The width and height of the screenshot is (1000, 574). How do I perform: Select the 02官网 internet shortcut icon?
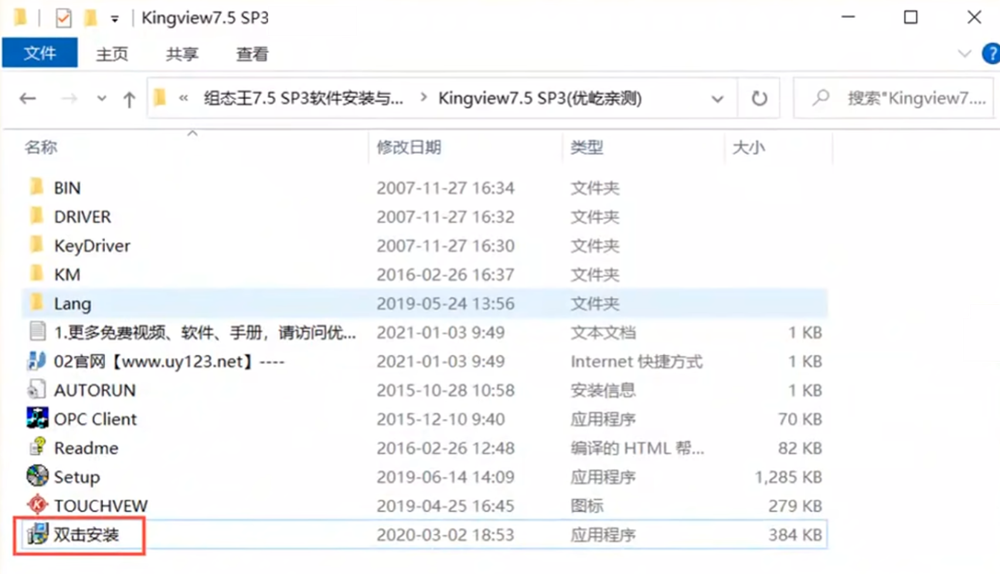37,360
